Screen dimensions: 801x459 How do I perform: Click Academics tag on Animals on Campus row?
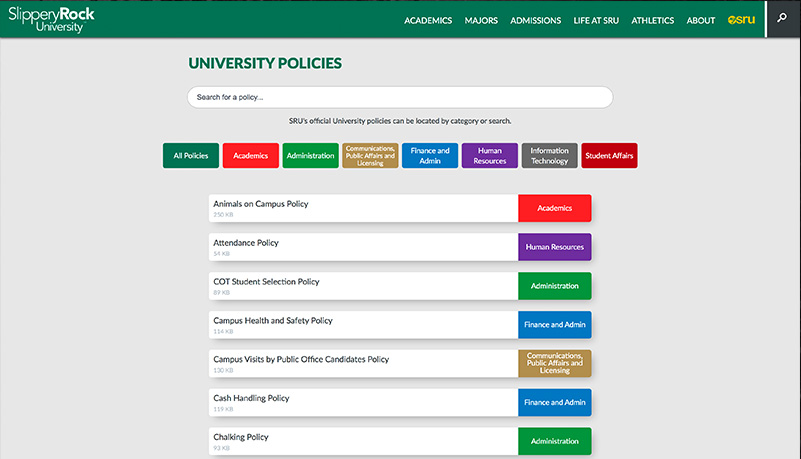tap(555, 208)
